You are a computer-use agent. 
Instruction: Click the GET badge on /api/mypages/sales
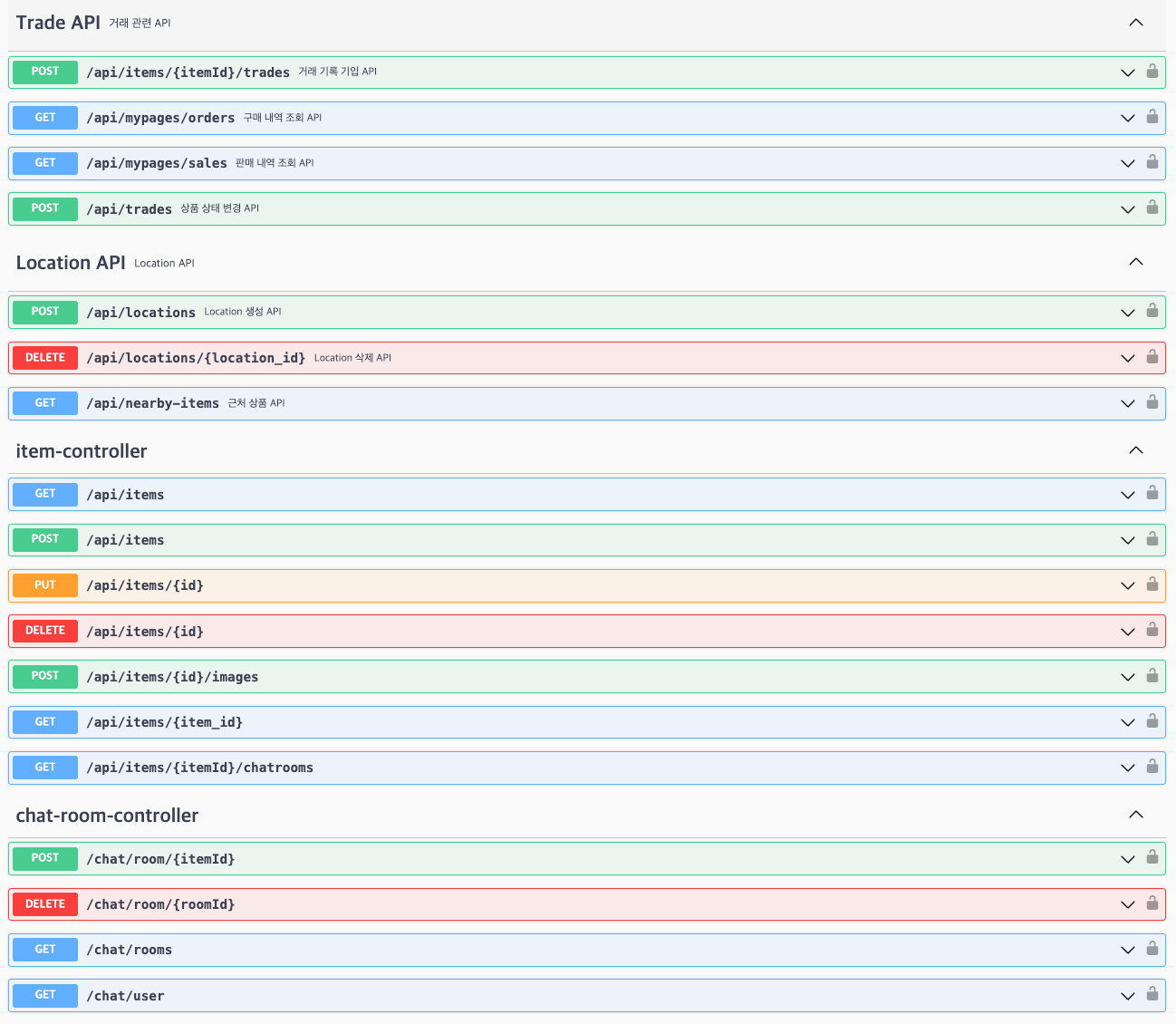point(44,163)
